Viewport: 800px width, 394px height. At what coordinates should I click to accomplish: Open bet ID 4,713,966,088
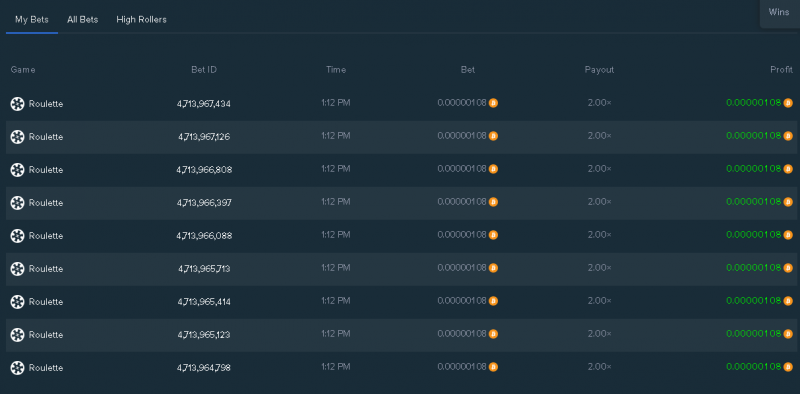coord(204,236)
